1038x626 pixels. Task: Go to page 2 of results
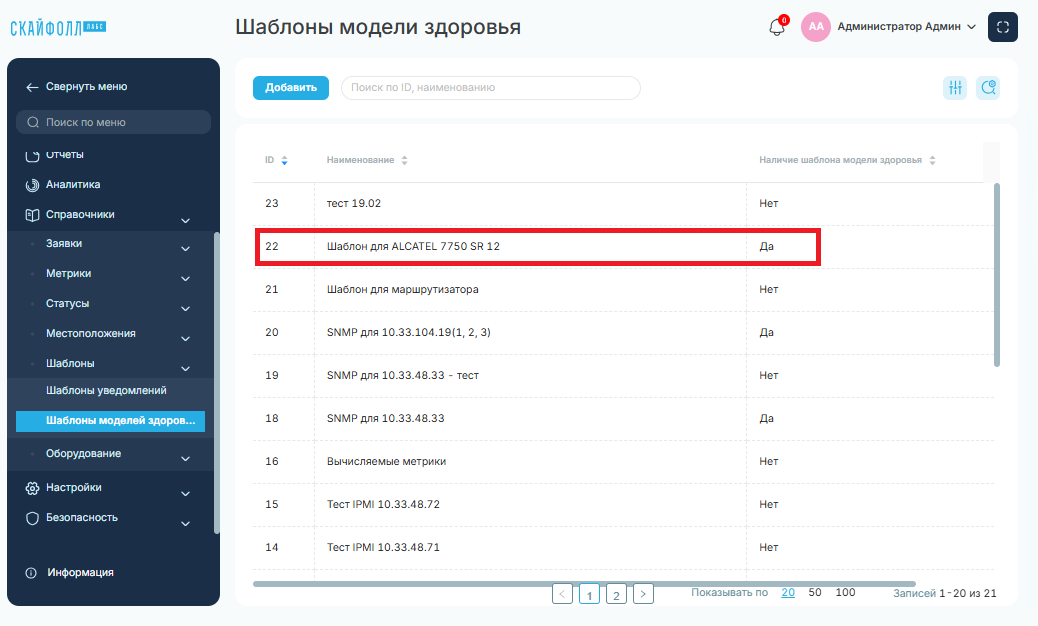616,594
